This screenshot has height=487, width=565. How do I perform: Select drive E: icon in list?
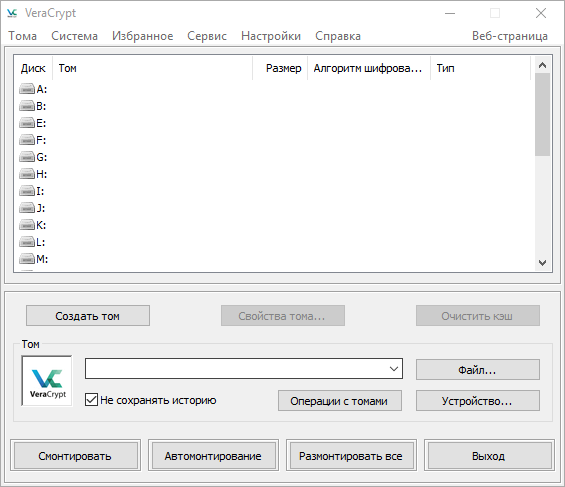(27, 123)
